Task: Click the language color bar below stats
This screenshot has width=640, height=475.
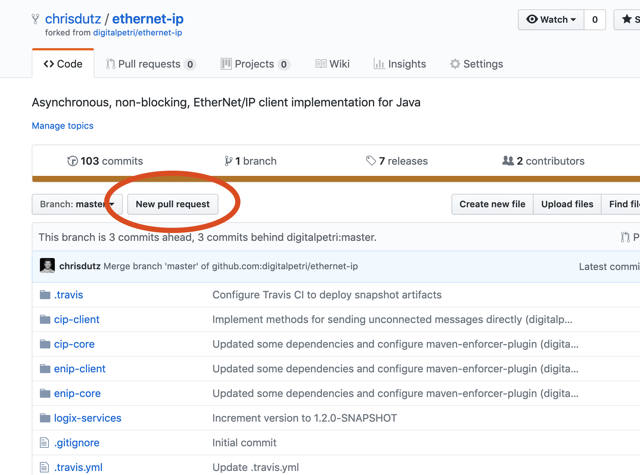Action: (336, 180)
